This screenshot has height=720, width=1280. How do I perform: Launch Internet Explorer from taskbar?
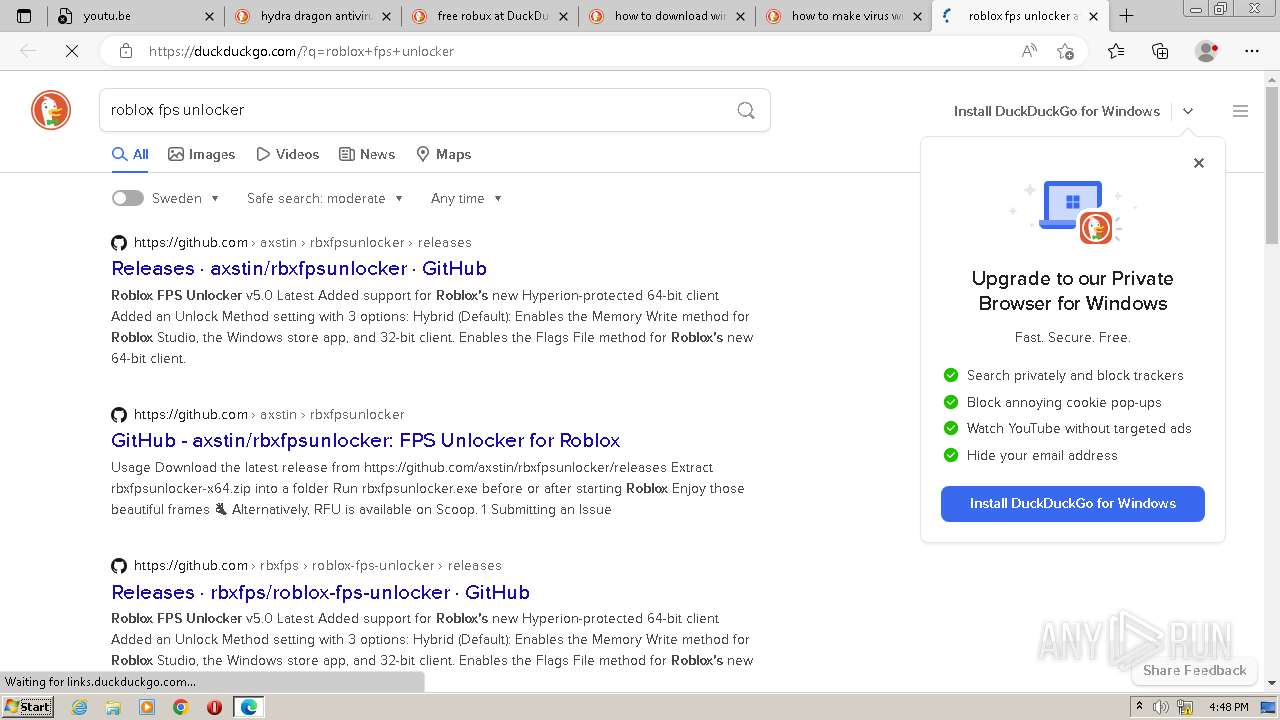click(80, 707)
